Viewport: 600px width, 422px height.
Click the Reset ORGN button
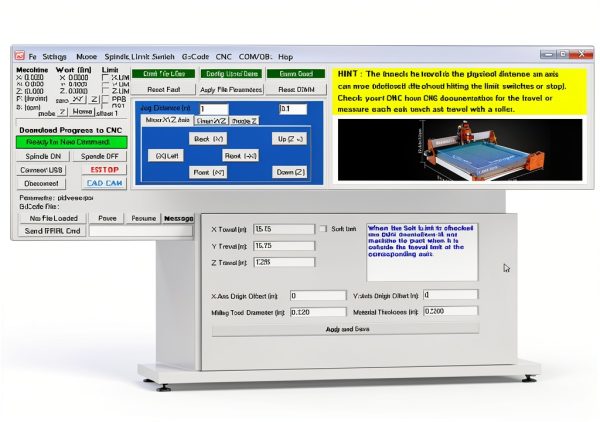point(296,89)
